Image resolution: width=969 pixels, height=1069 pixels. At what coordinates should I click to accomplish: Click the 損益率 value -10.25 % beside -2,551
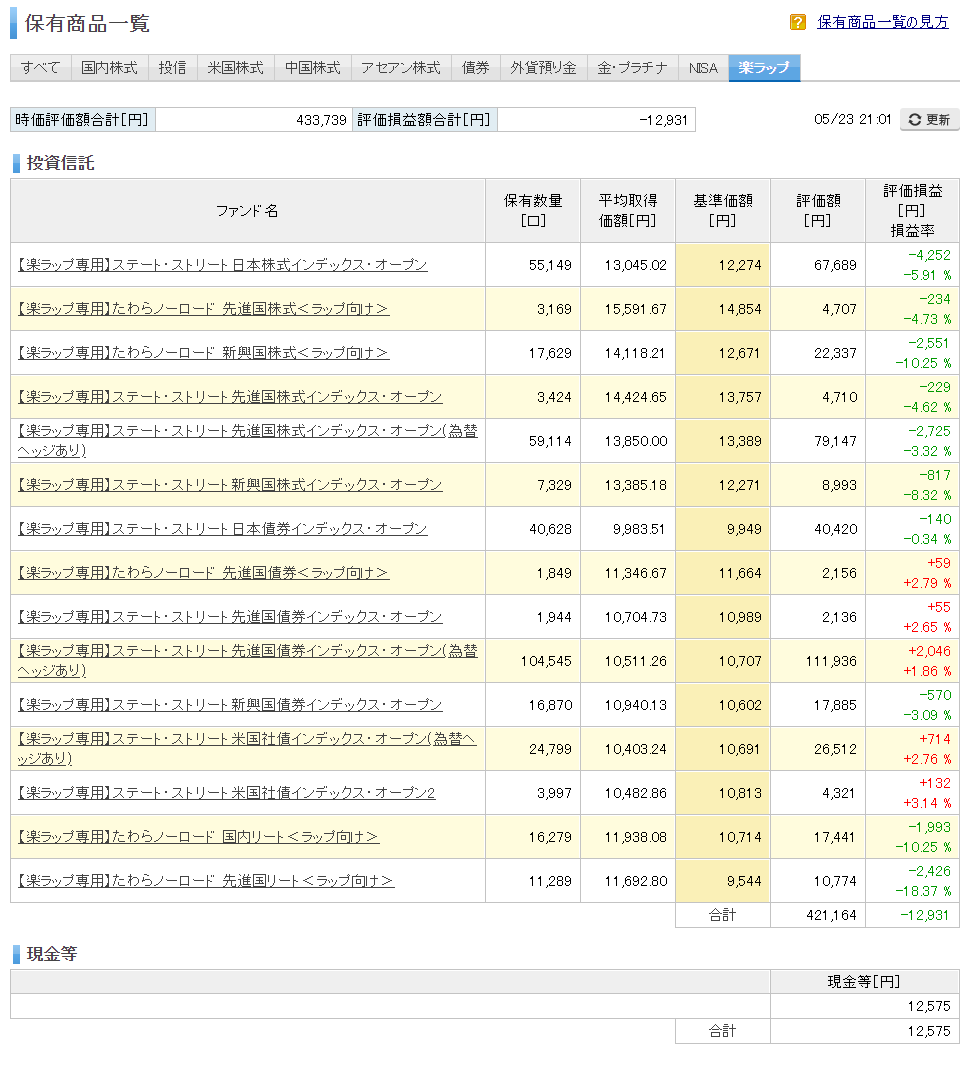(x=923, y=363)
